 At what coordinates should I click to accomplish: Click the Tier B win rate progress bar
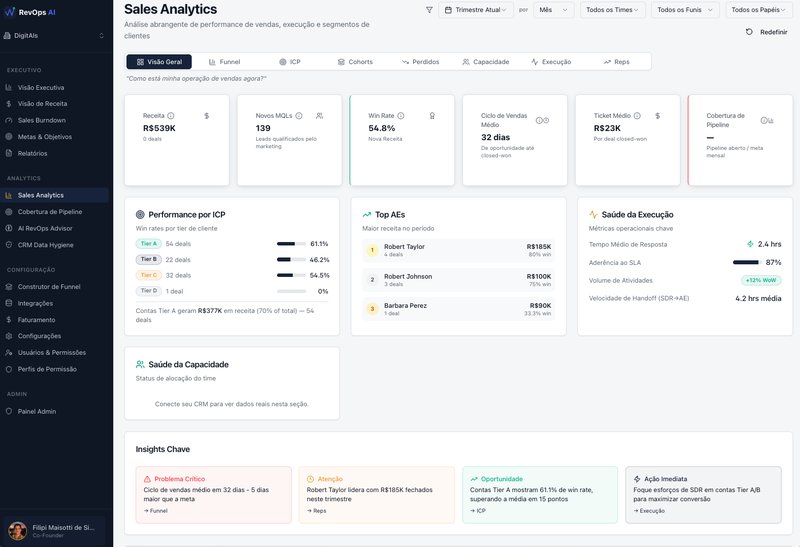point(291,260)
